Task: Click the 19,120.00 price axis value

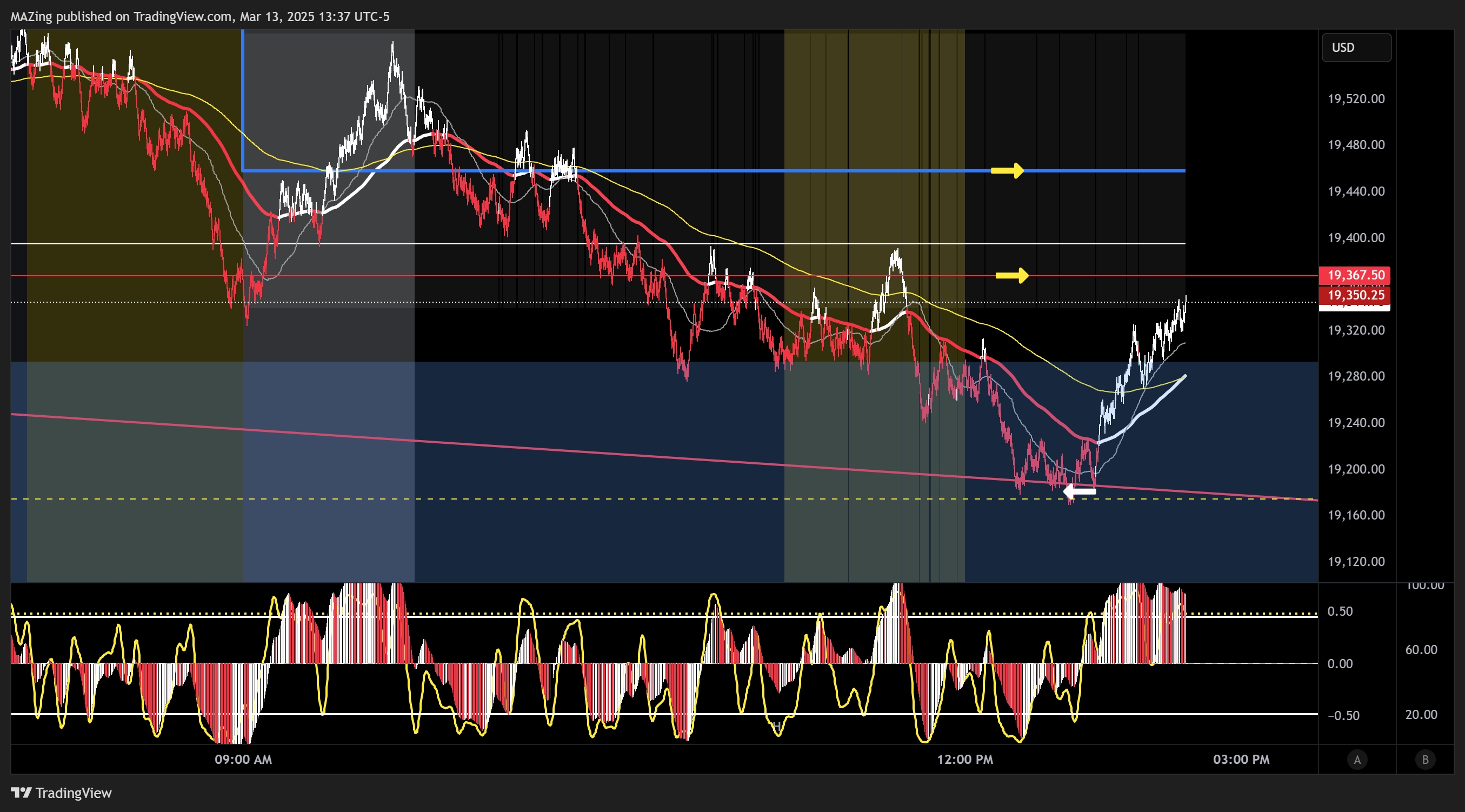Action: [1356, 562]
